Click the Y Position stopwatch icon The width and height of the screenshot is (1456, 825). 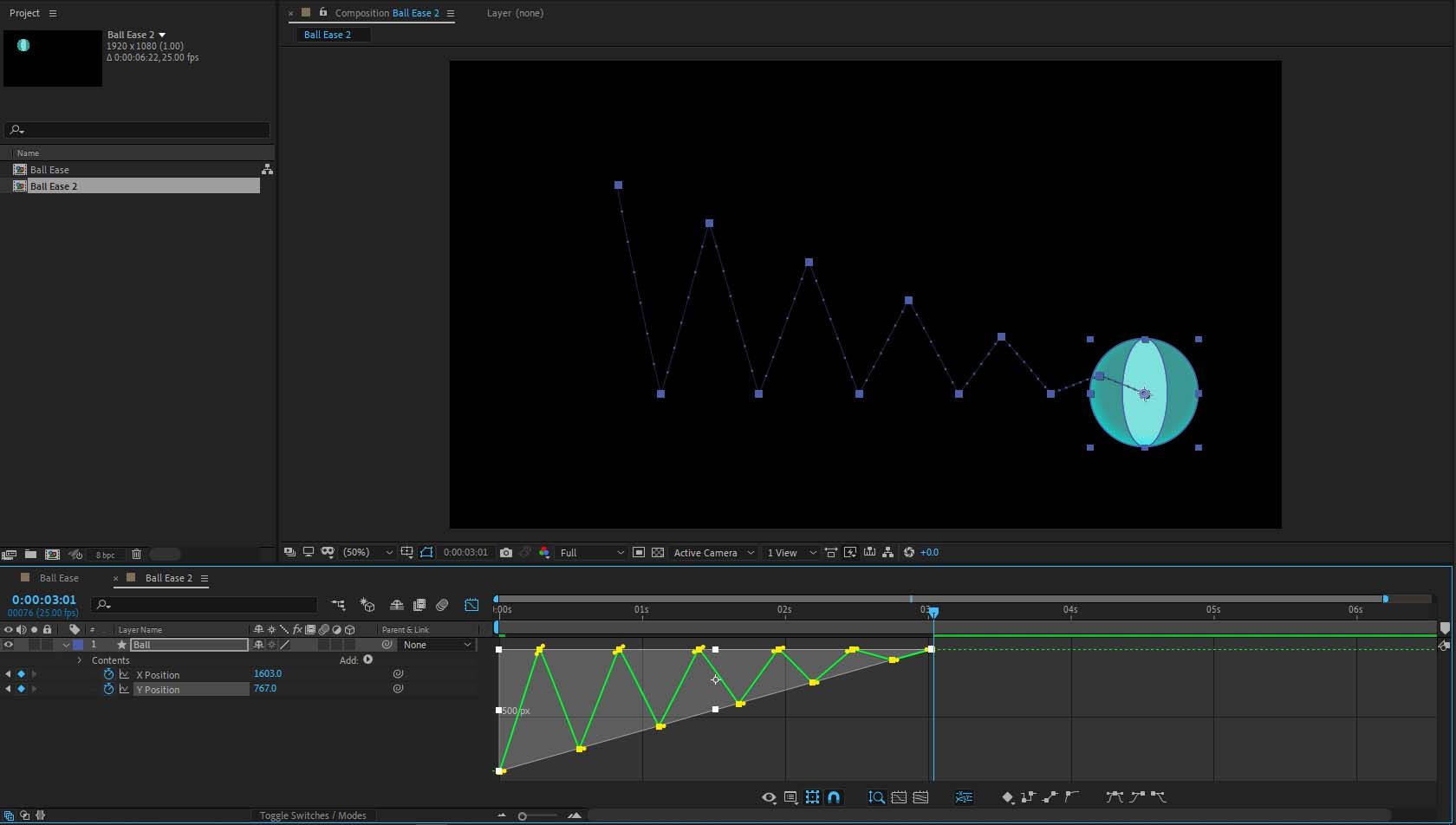click(x=108, y=690)
